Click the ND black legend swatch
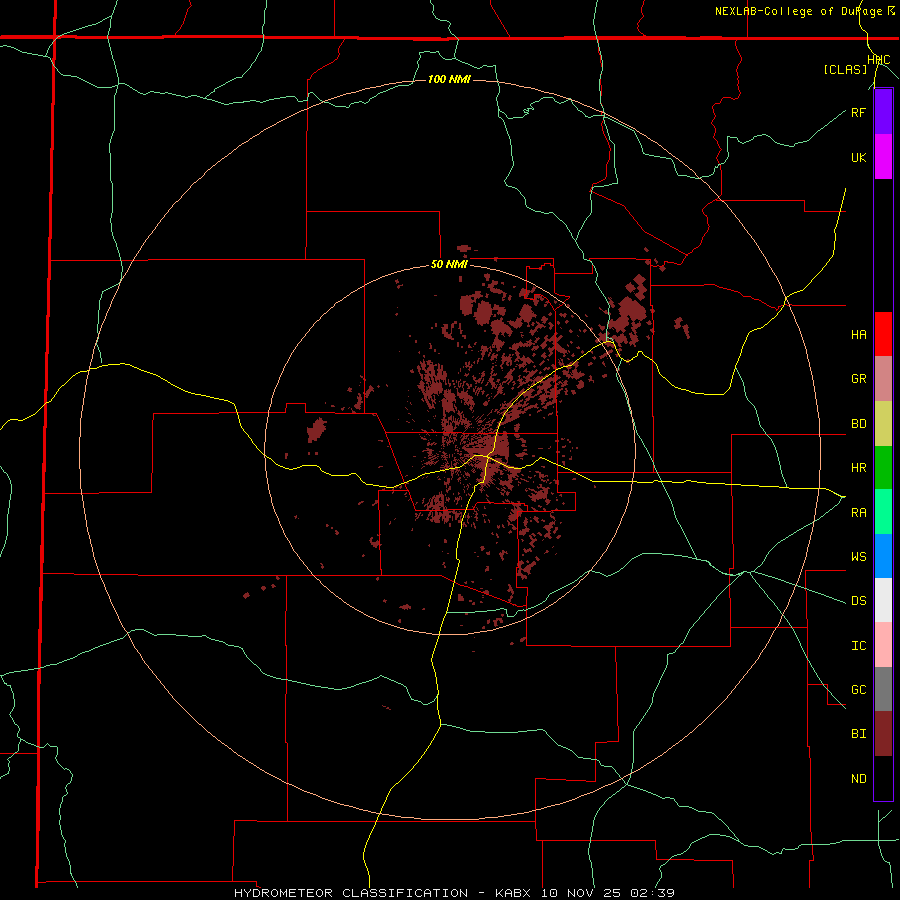Viewport: 900px width, 900px height. click(883, 778)
